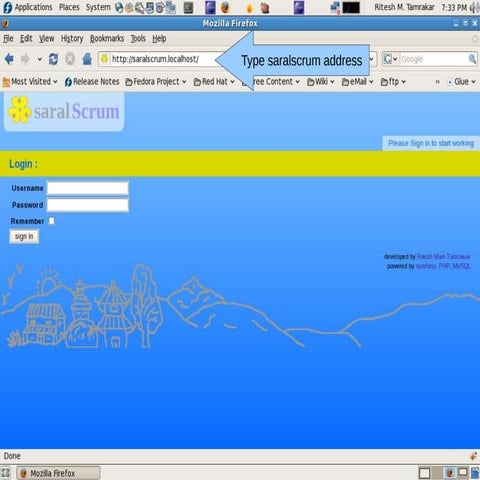The height and width of the screenshot is (480, 480).
Task: Click the 7:33 PM clock
Action: tap(454, 7)
